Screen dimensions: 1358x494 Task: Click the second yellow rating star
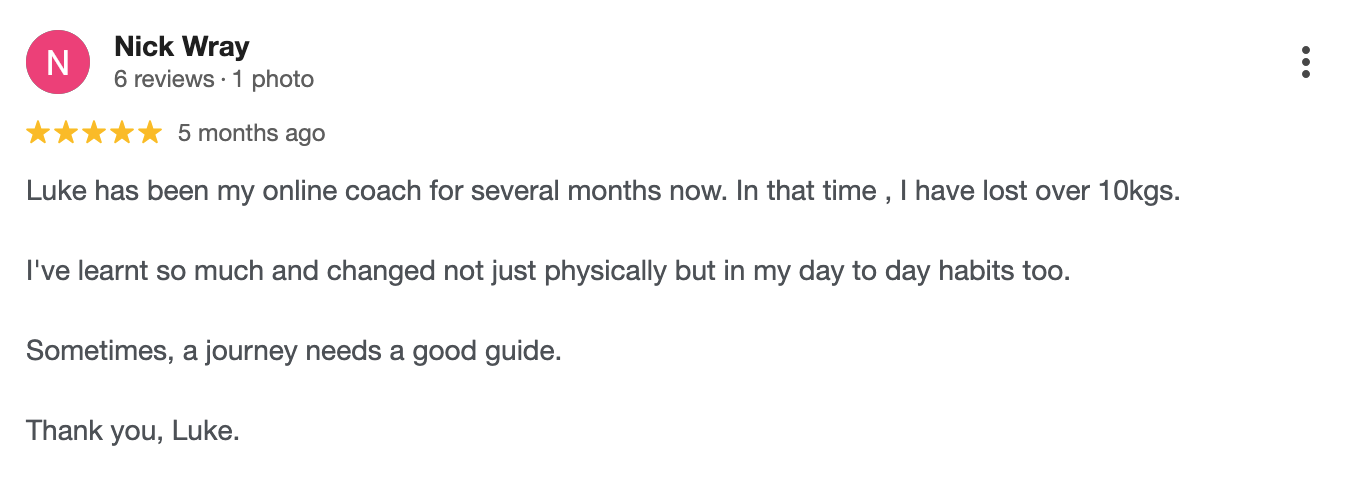[x=66, y=132]
